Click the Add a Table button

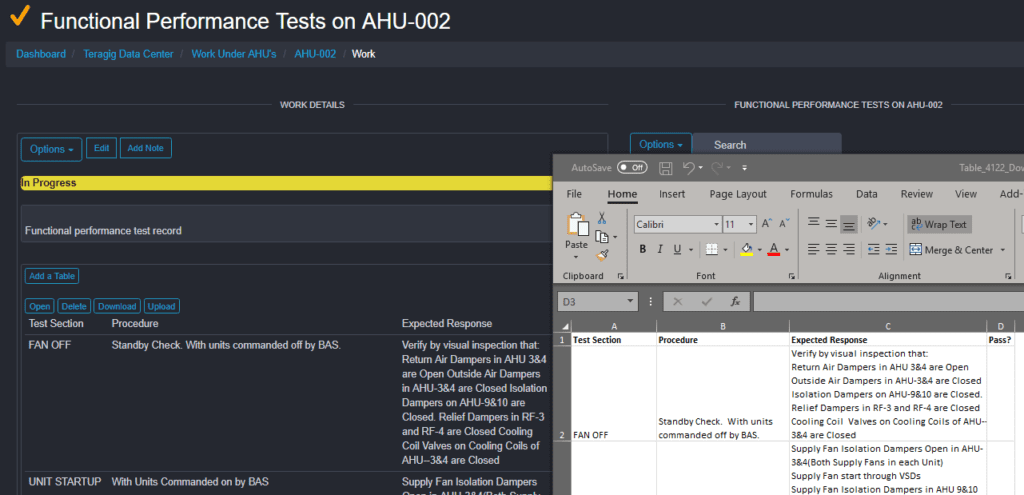point(52,276)
